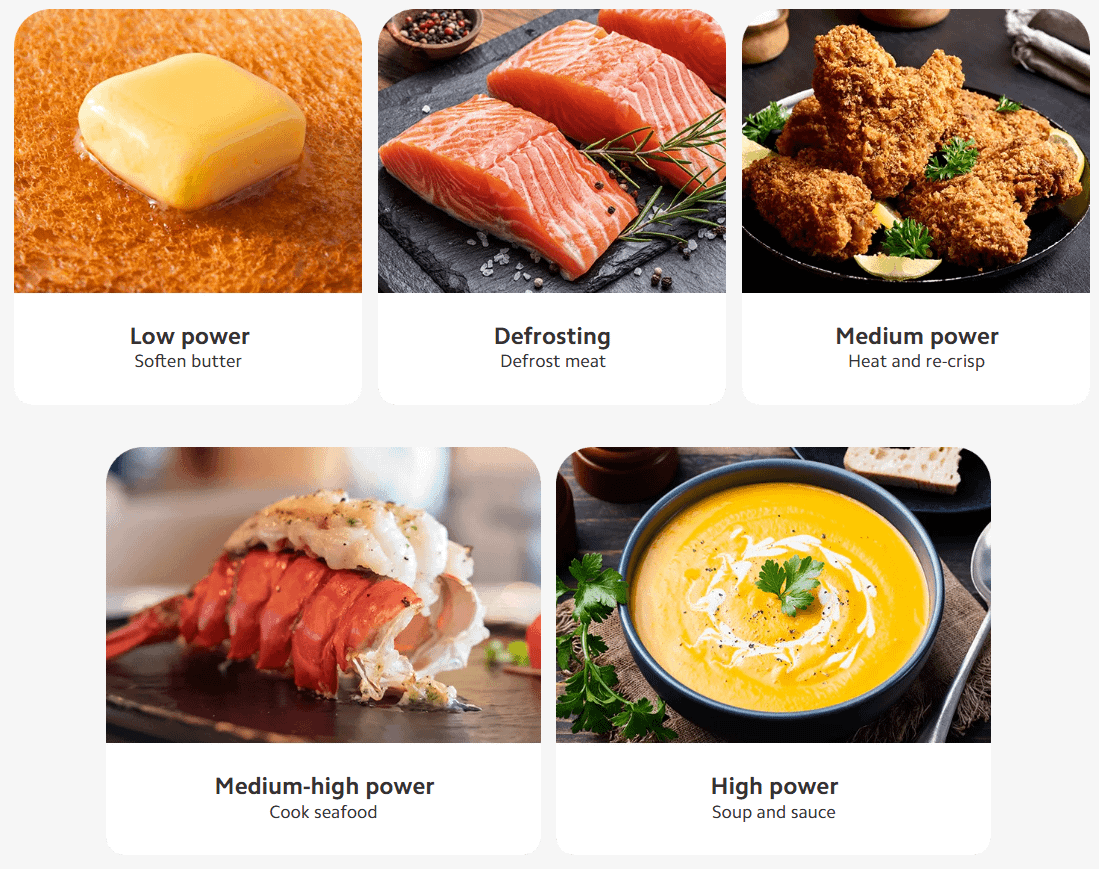Click the melting butter image

(x=188, y=151)
